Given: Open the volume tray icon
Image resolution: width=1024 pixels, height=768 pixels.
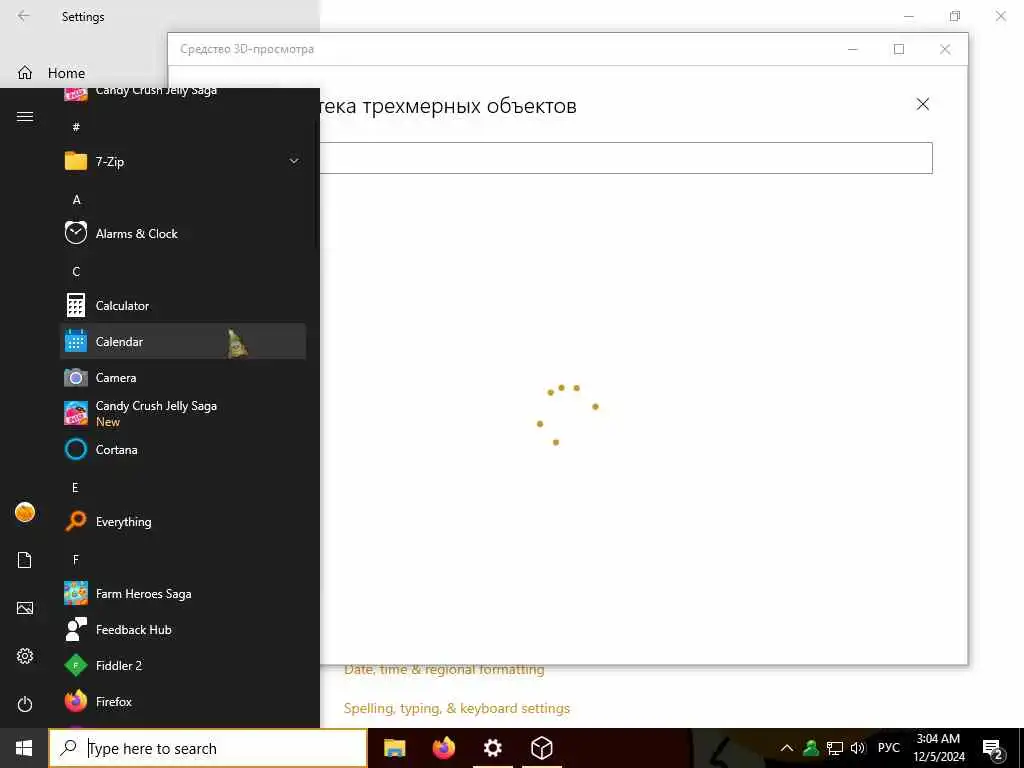Looking at the screenshot, I should (857, 748).
